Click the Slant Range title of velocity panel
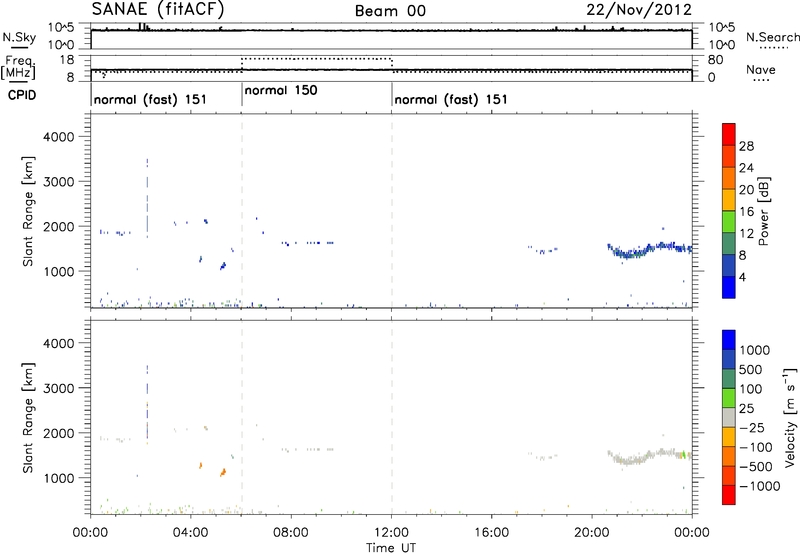 (28, 418)
